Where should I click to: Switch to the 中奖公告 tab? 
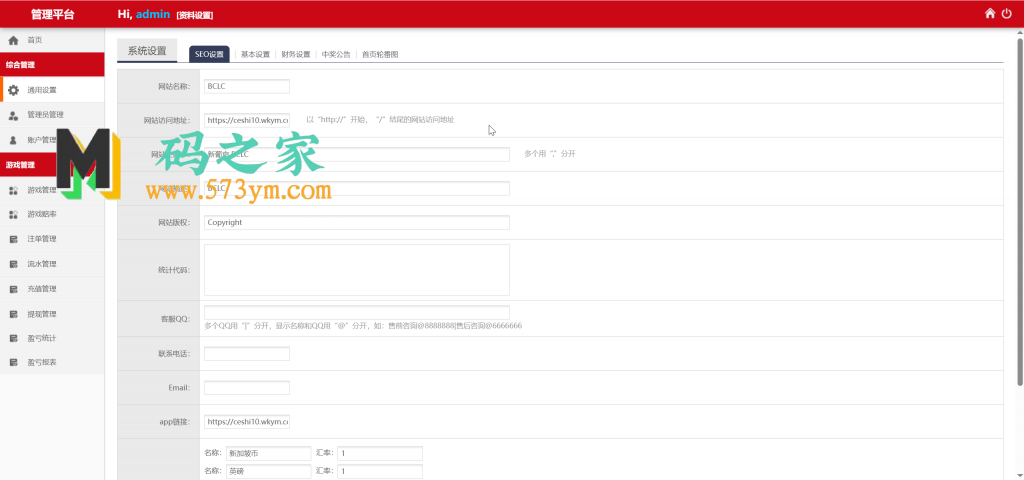click(336, 55)
